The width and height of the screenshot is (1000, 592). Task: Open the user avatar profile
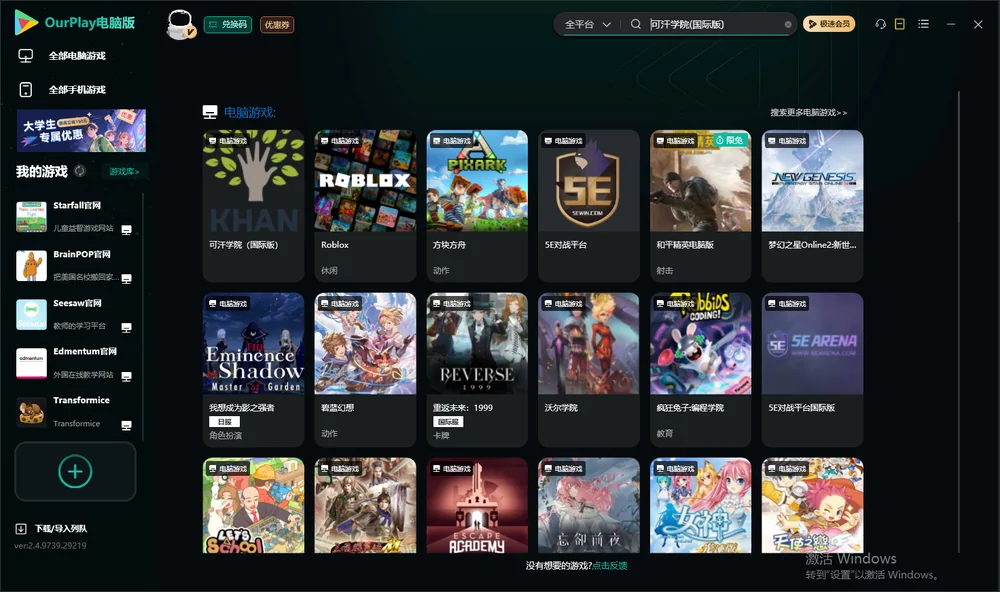(x=180, y=25)
